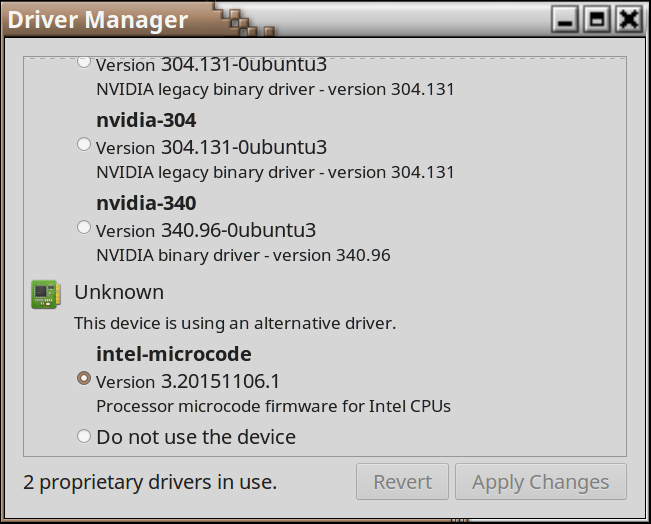Click the nvidia-304 driver name label
Image resolution: width=651 pixels, height=524 pixels.
point(146,120)
